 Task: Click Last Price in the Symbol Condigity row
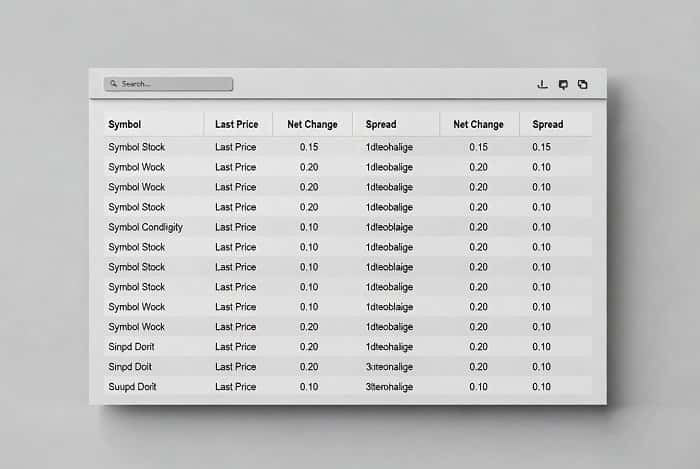(x=235, y=227)
